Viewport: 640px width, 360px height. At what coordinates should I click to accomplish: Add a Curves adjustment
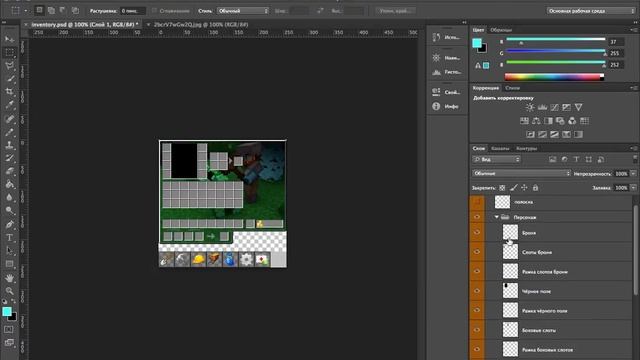point(554,107)
